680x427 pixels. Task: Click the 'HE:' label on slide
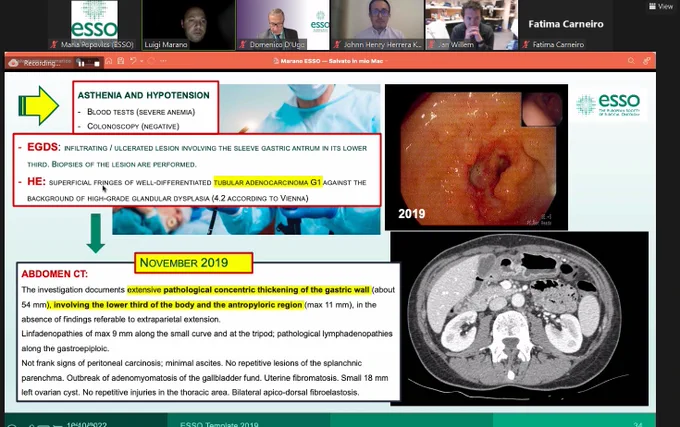tap(36, 181)
